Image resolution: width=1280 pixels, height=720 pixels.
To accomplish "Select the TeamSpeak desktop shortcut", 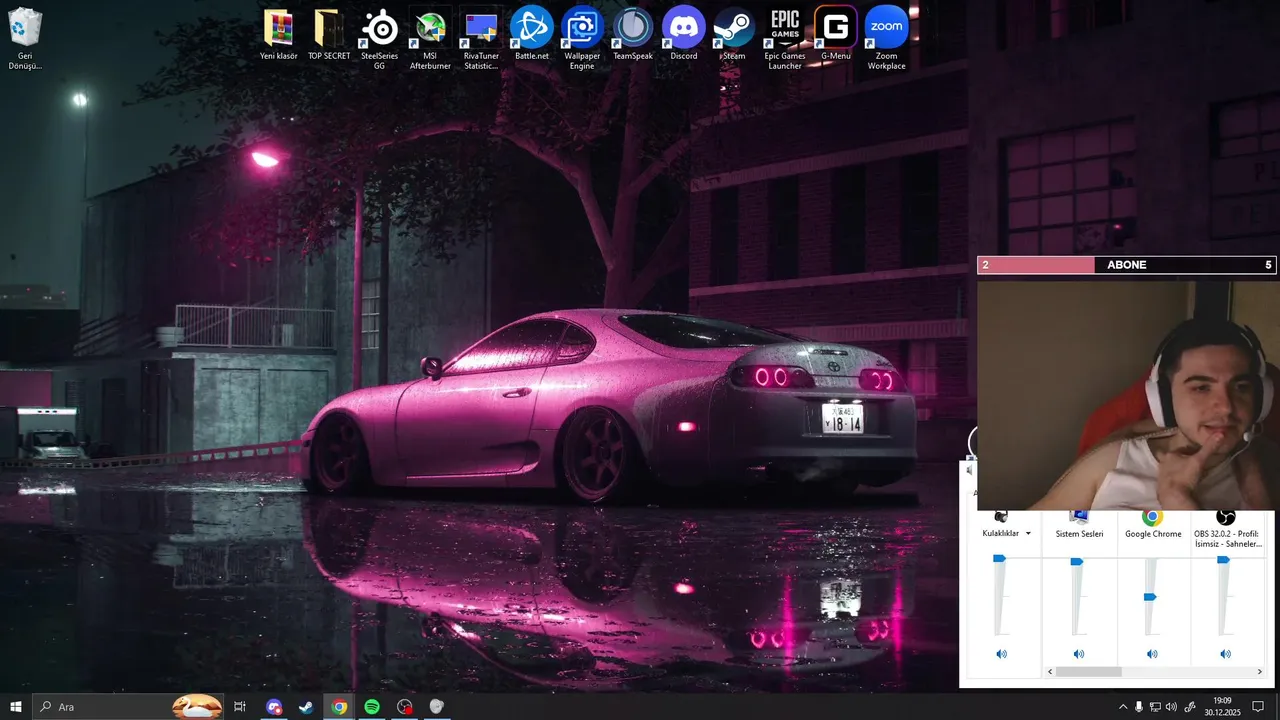I will click(x=633, y=35).
